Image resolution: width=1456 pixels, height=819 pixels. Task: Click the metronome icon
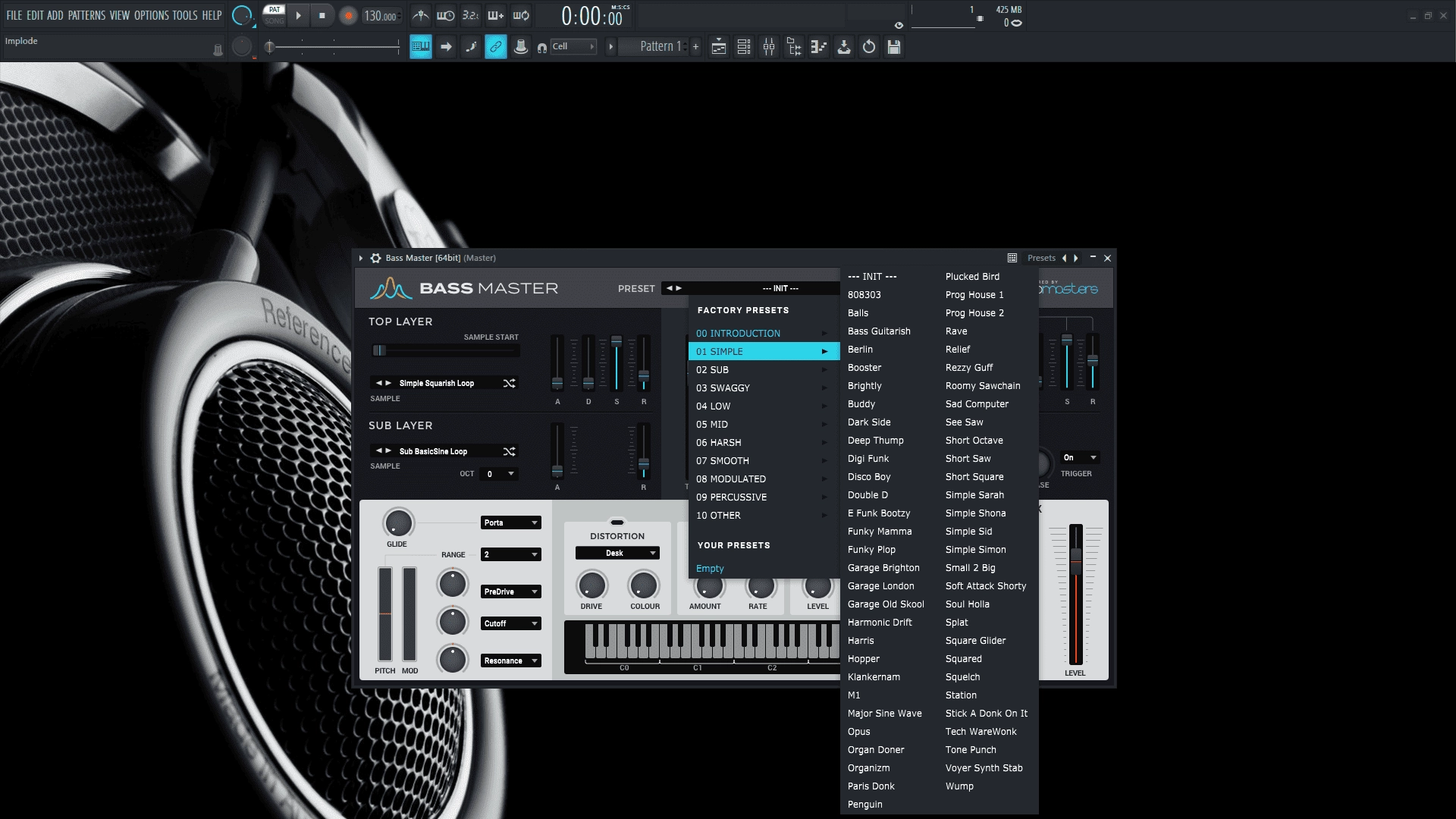click(x=421, y=15)
